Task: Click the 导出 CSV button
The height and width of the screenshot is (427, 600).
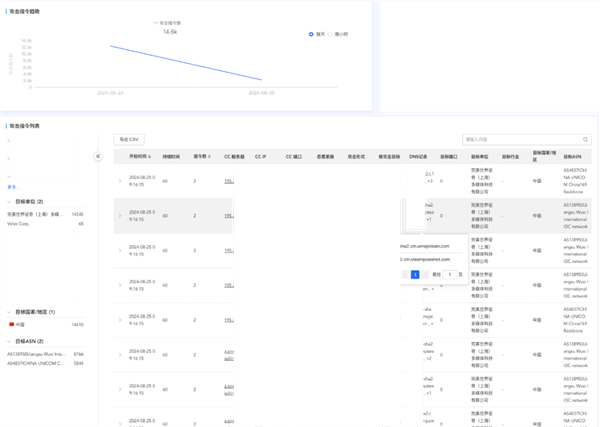Action: 129,139
